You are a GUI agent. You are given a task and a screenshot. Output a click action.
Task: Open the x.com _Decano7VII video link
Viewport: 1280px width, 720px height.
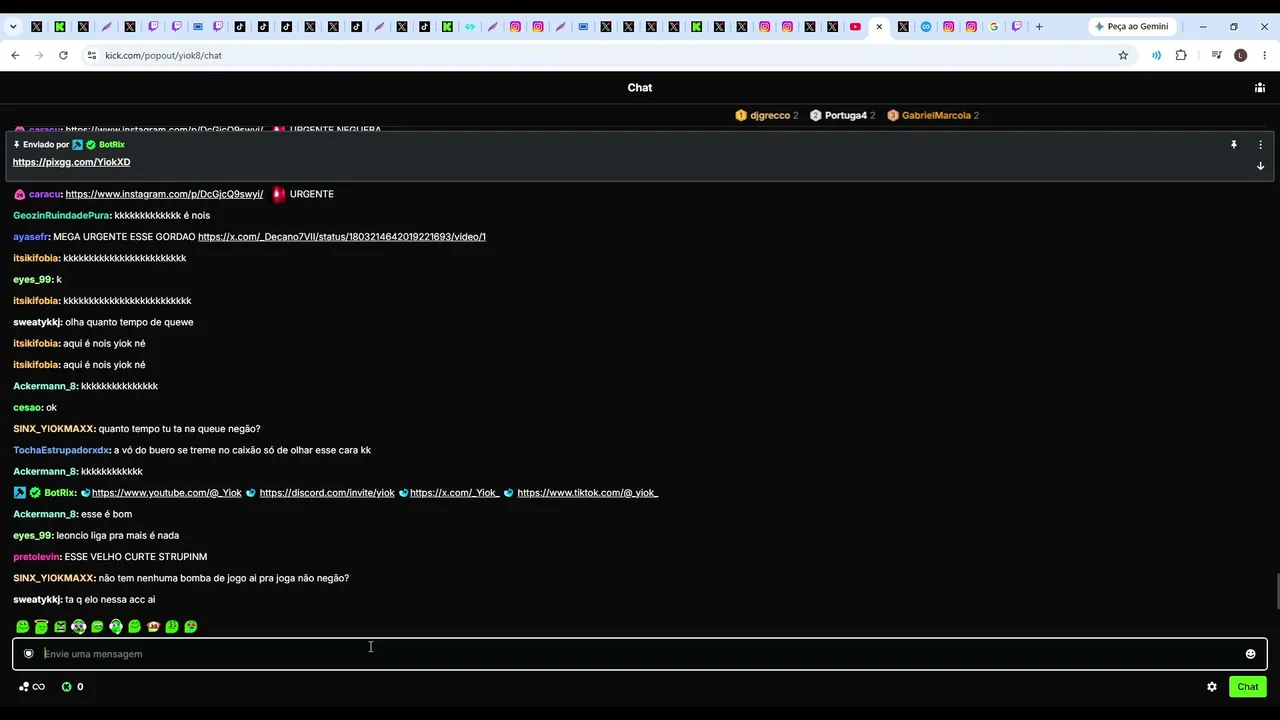[x=342, y=237]
